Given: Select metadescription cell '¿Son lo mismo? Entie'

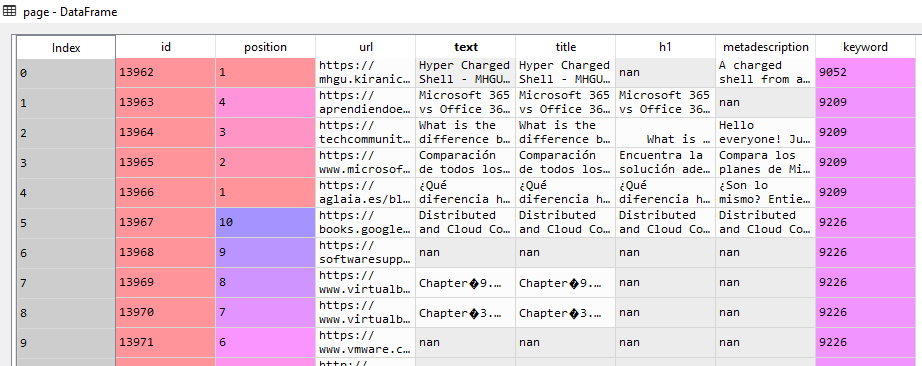Looking at the screenshot, I should click(x=766, y=193).
